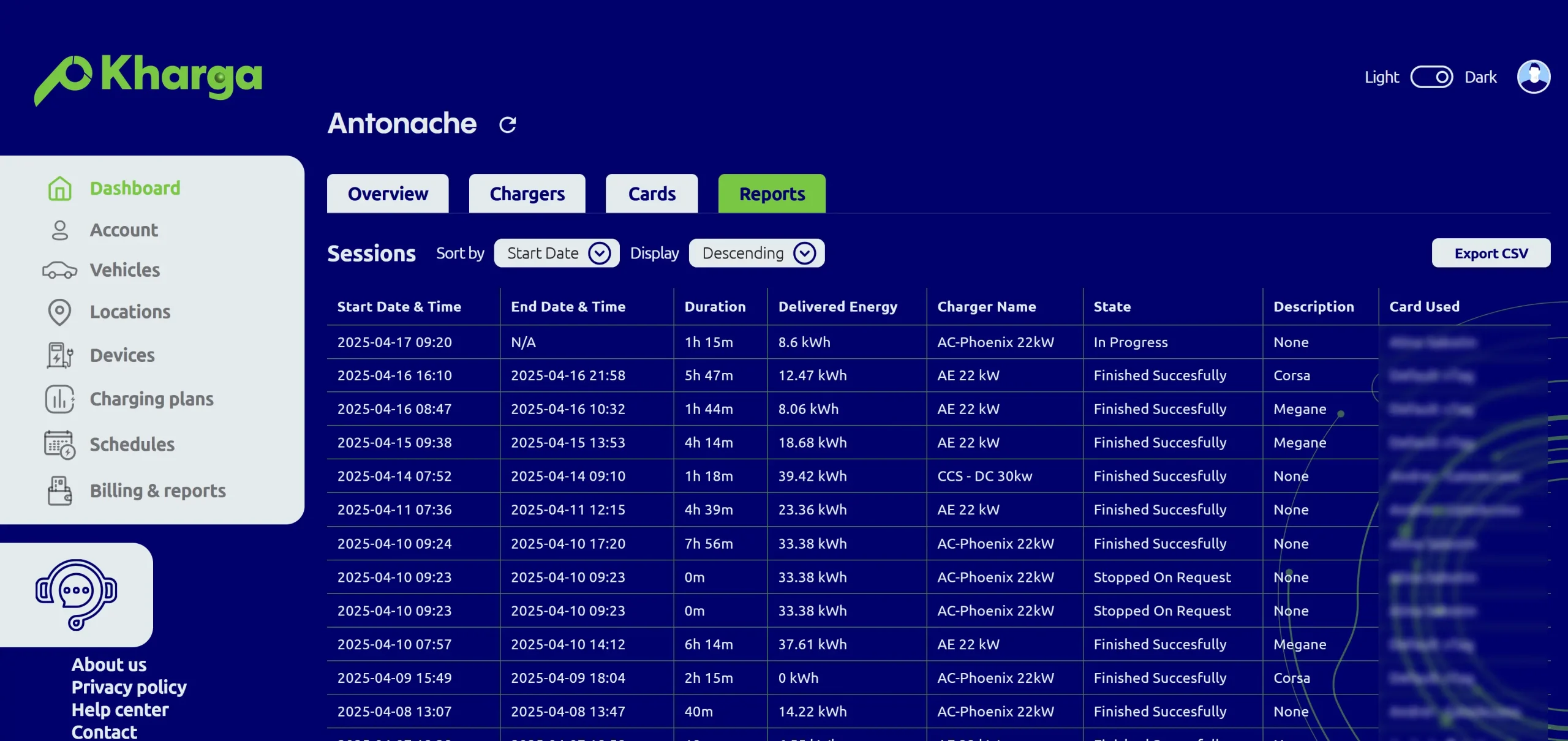
Task: Switch to the Overview tab
Action: pyautogui.click(x=388, y=194)
